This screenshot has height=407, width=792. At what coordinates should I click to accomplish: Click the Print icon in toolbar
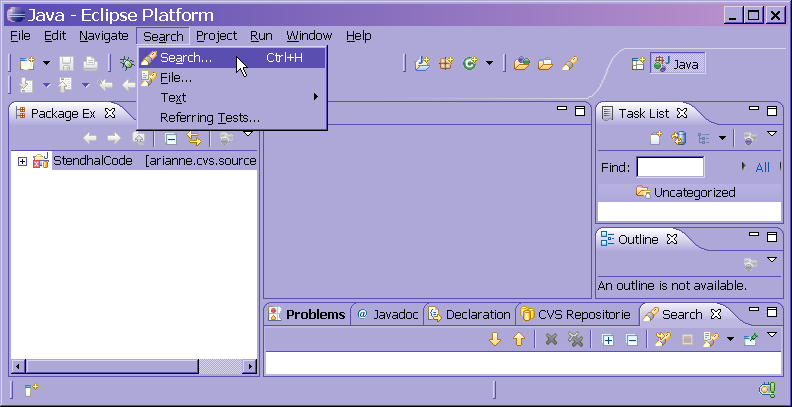coord(90,64)
